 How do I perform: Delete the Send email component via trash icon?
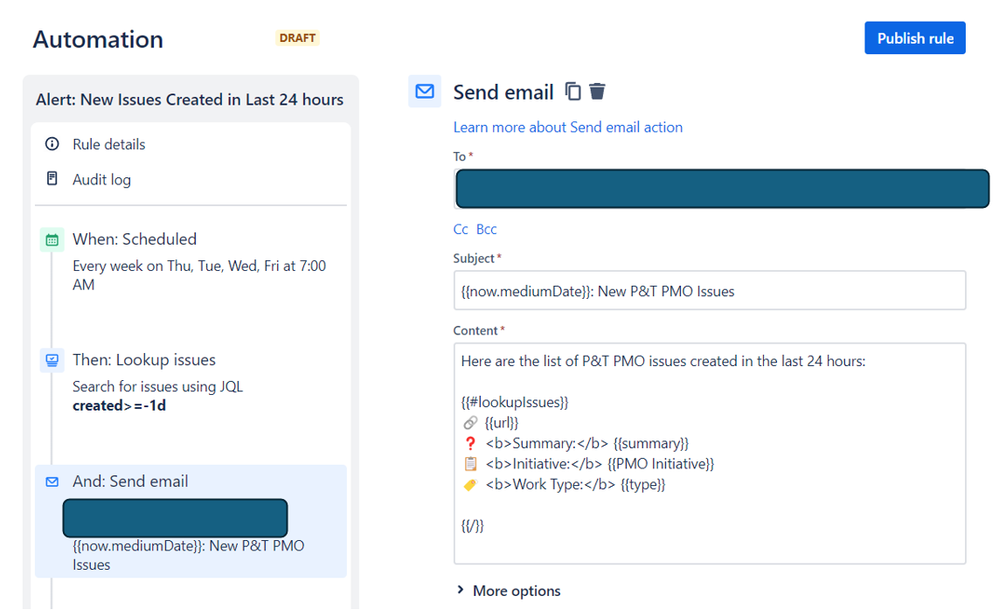coord(597,92)
